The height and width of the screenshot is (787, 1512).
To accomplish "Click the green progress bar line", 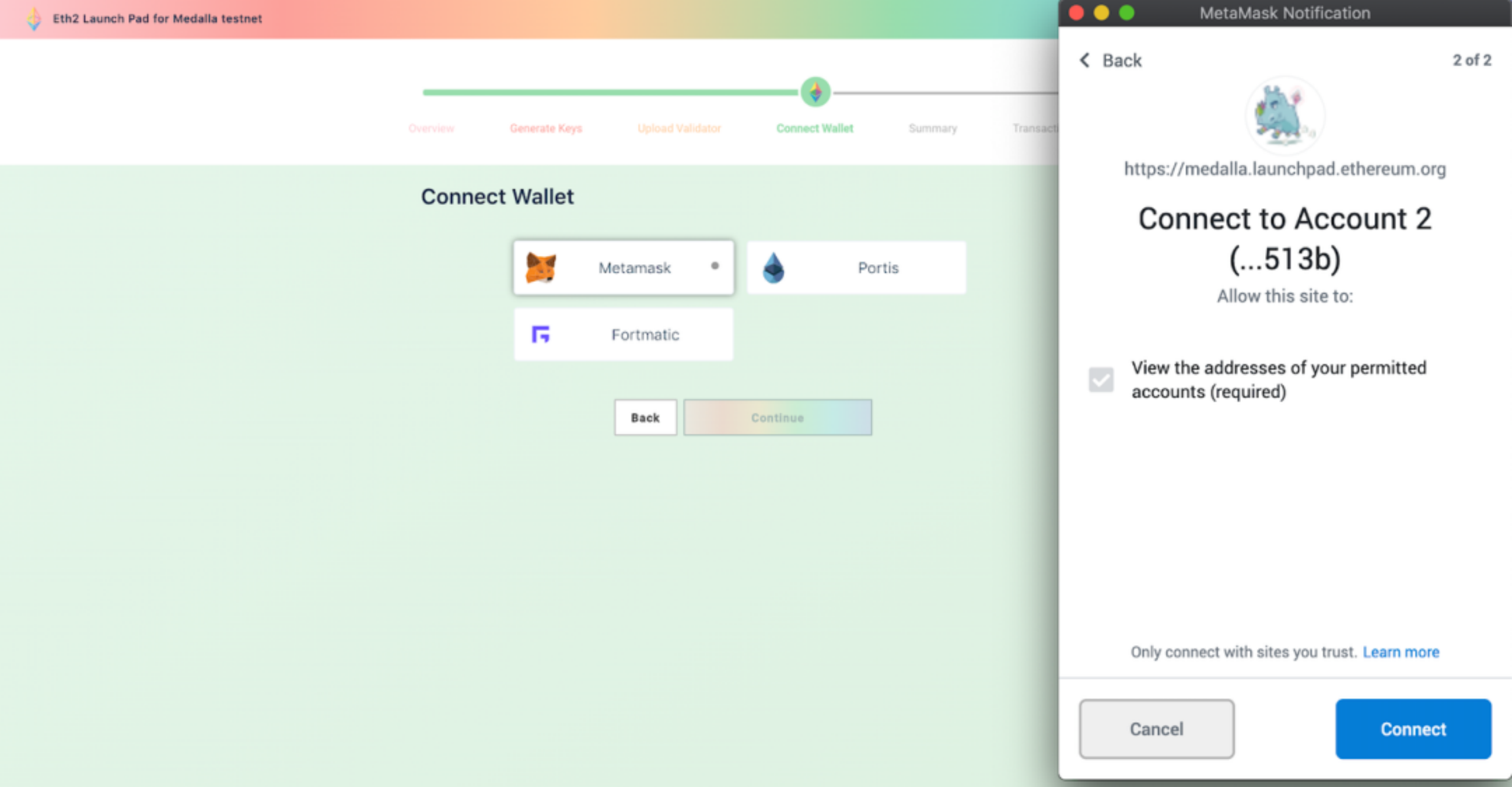I will pyautogui.click(x=611, y=92).
